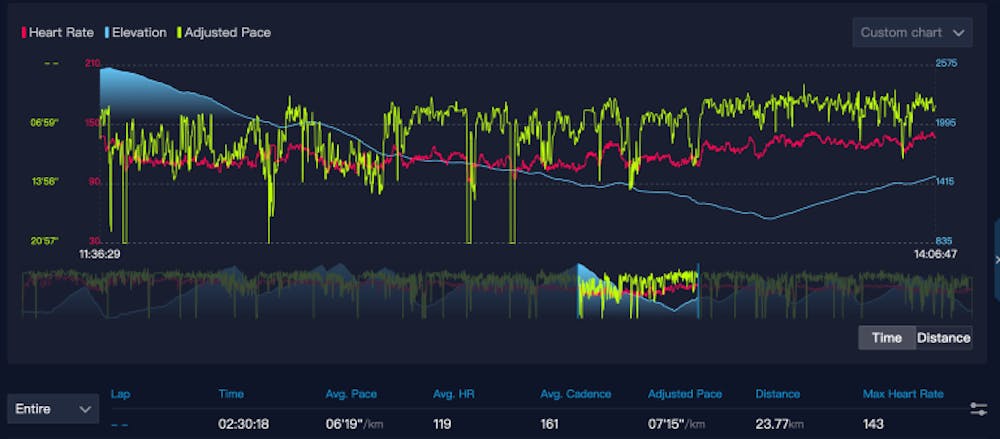
Task: Click the Distance column header in stats row
Action: 777,394
